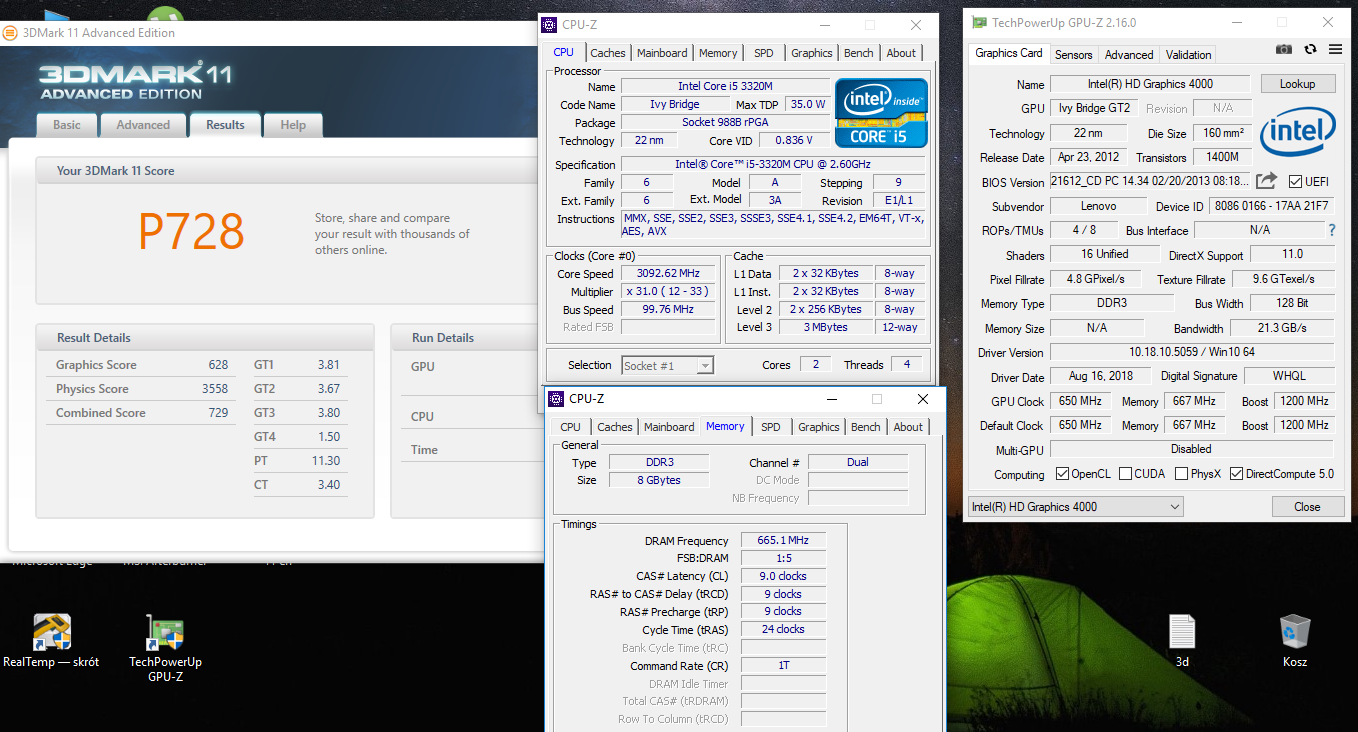Click the Subvendor value Lenovo
The height and width of the screenshot is (732, 1358).
(1098, 206)
